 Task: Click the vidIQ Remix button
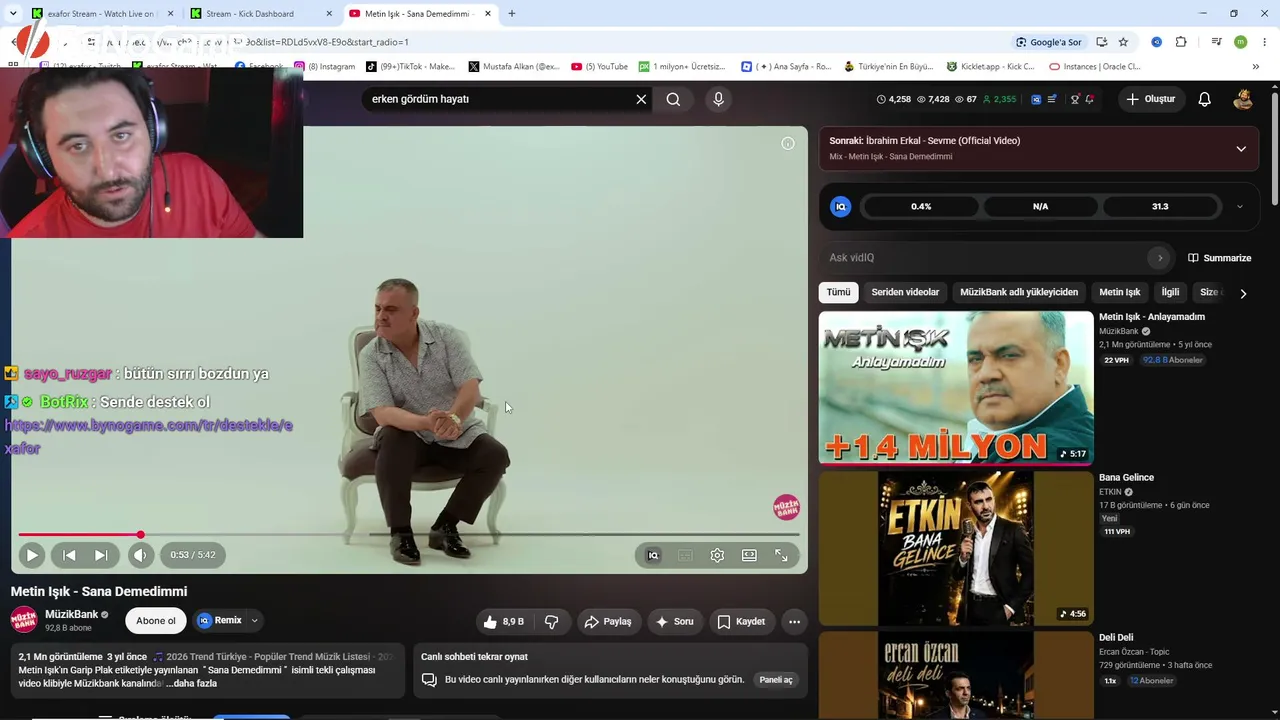click(220, 621)
